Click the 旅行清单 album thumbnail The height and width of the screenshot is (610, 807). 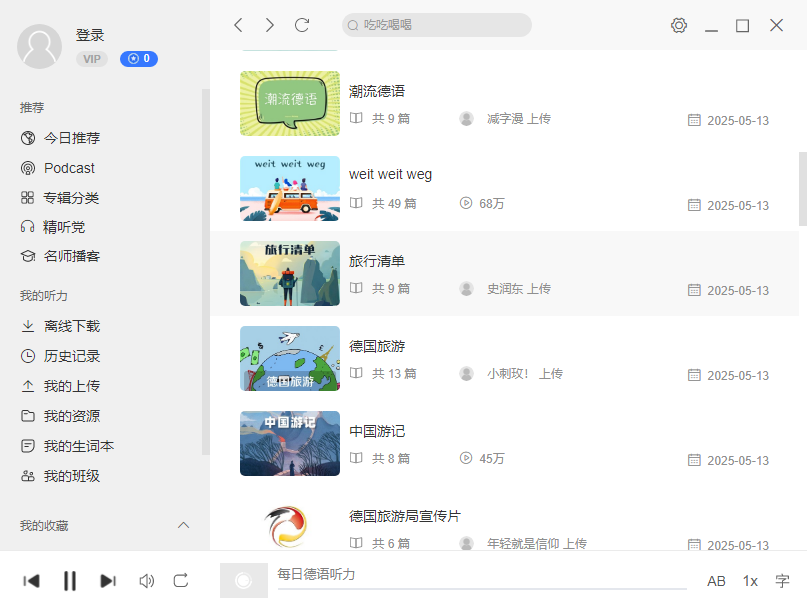290,273
